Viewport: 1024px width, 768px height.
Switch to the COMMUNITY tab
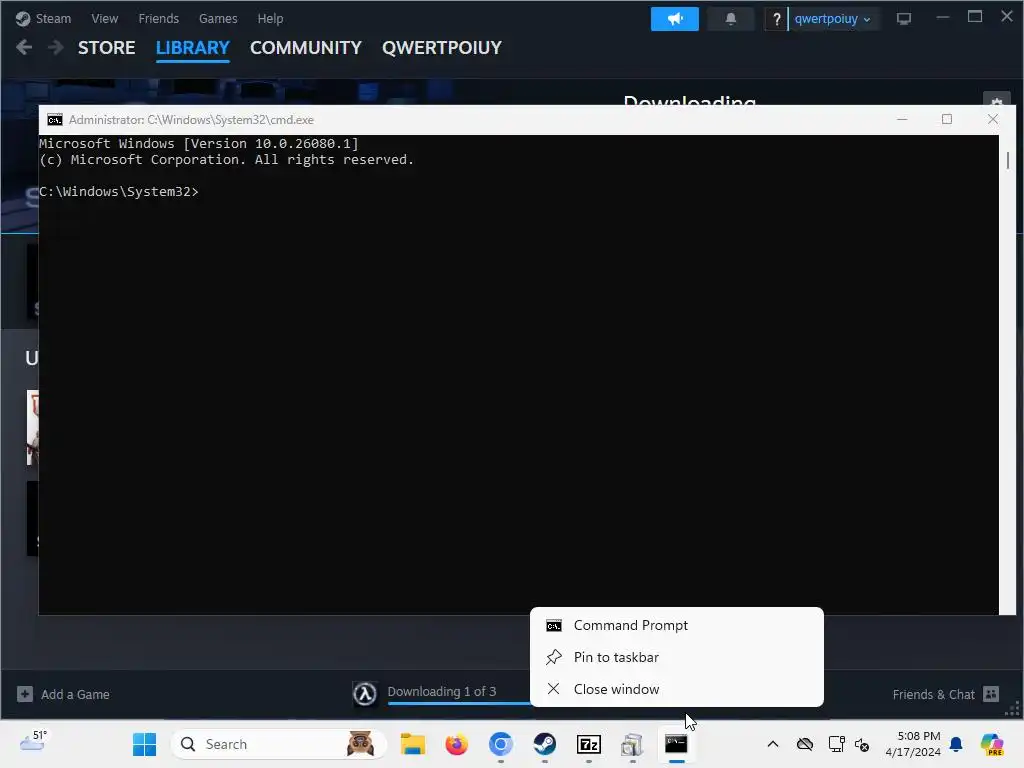coord(306,48)
